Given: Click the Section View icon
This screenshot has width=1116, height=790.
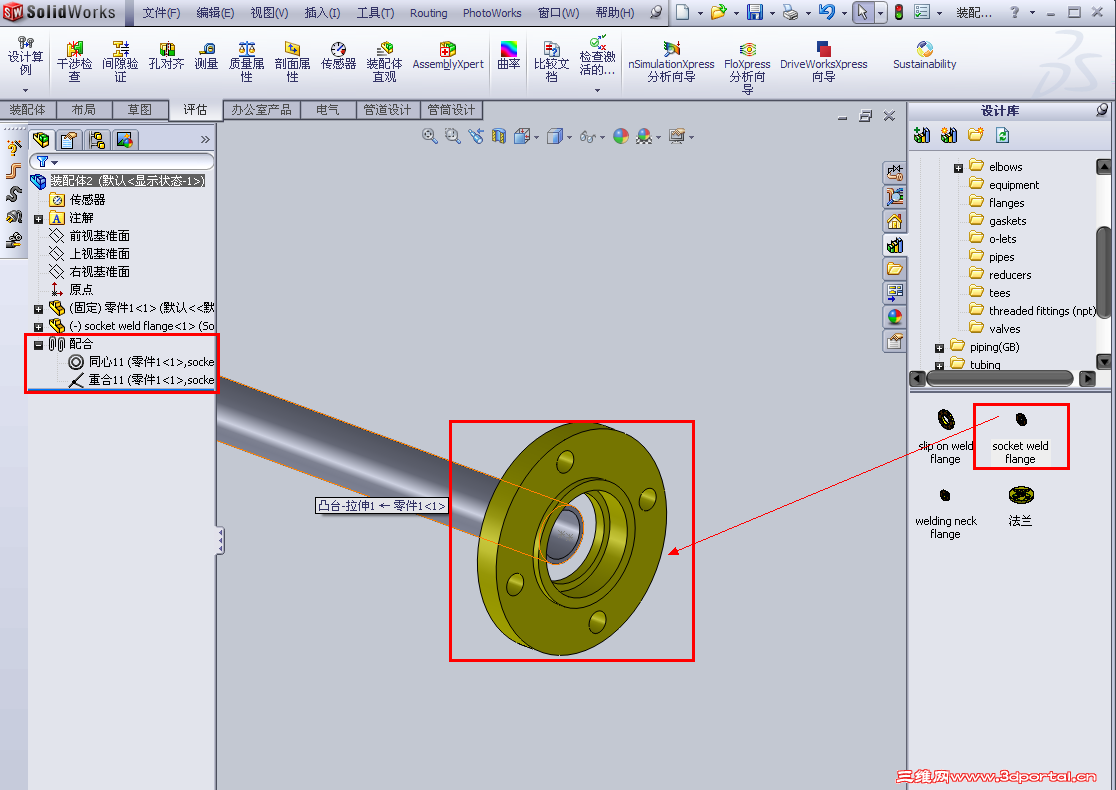Looking at the screenshot, I should [x=499, y=136].
